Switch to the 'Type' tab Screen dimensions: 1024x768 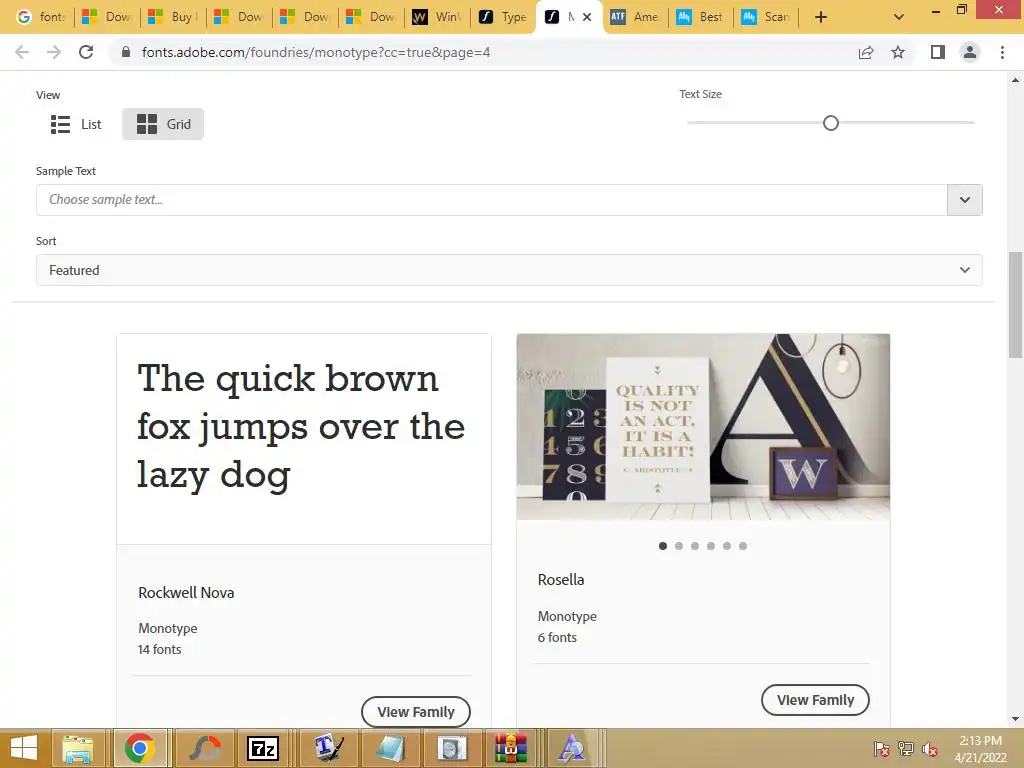pos(503,17)
